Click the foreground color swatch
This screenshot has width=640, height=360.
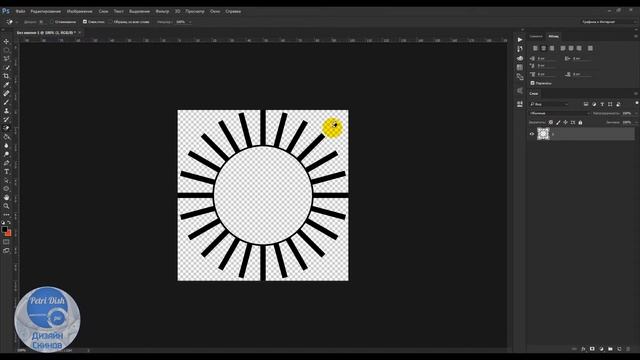click(x=4, y=229)
